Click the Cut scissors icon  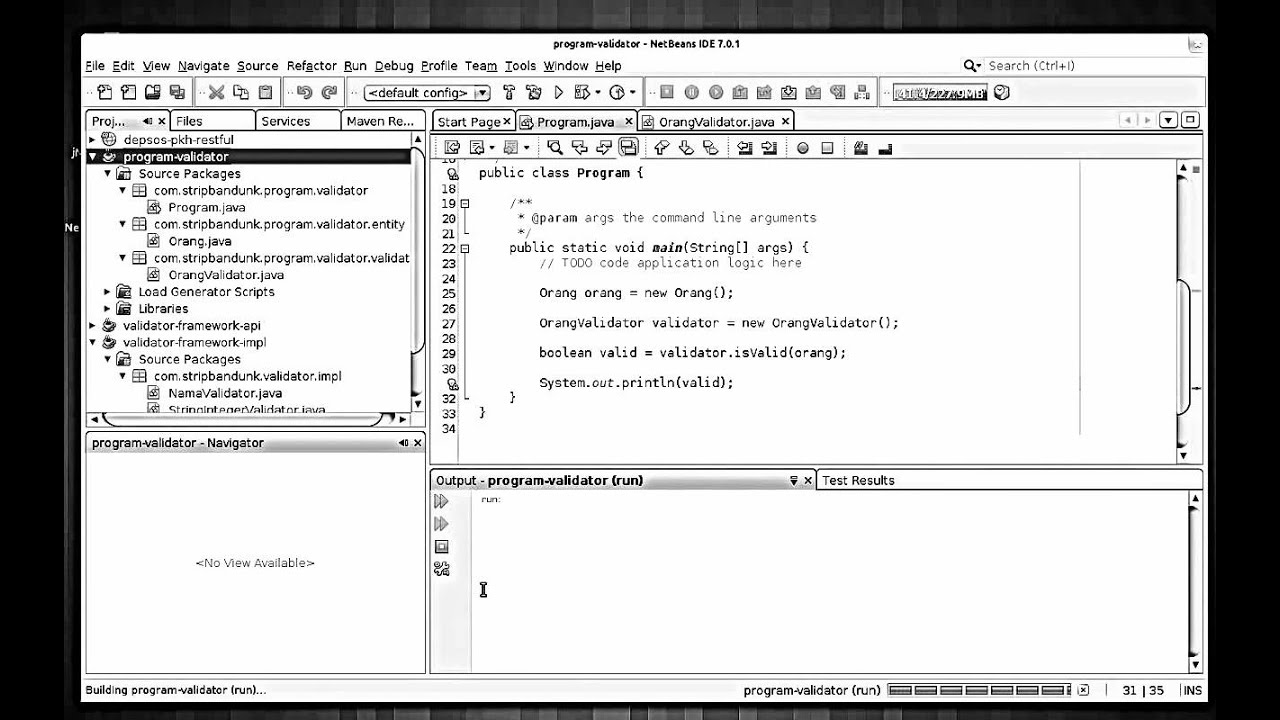click(x=216, y=92)
